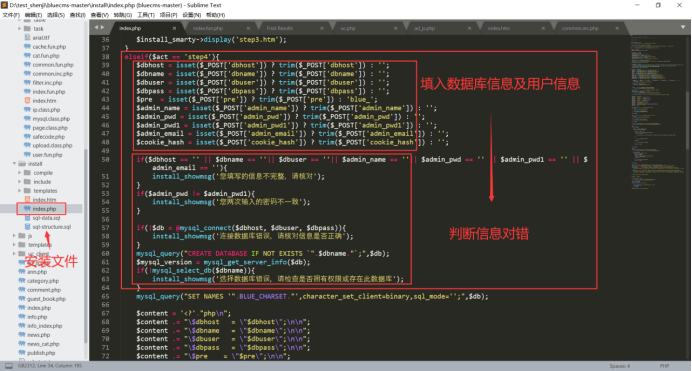Viewport: 692px width, 371px height.
Task: Expand the js folder
Action: coord(14,236)
